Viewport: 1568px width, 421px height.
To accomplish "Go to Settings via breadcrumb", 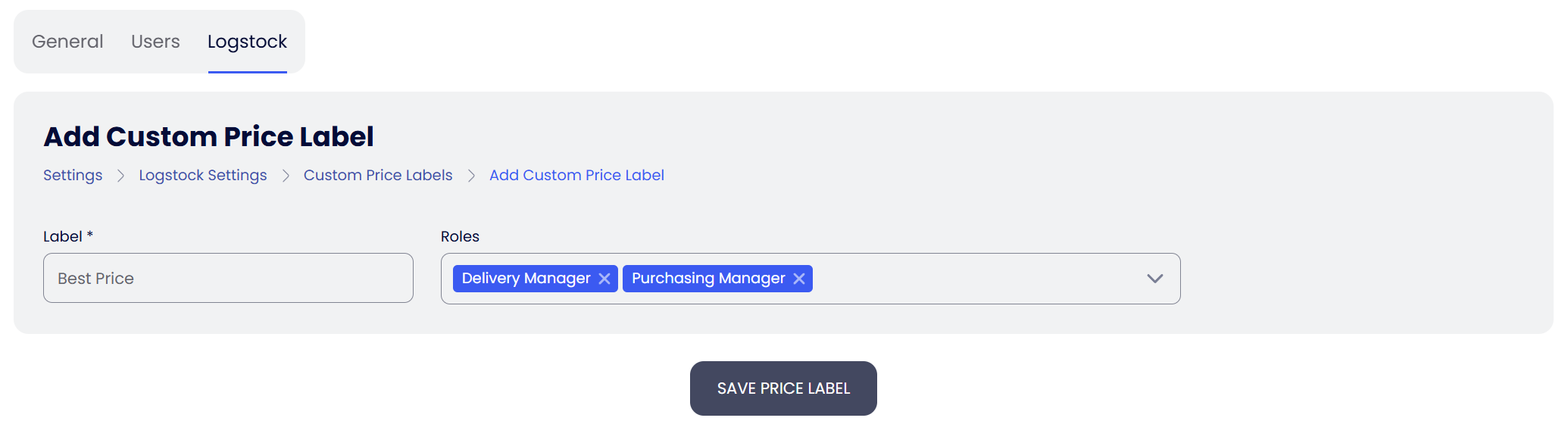I will pyautogui.click(x=73, y=175).
